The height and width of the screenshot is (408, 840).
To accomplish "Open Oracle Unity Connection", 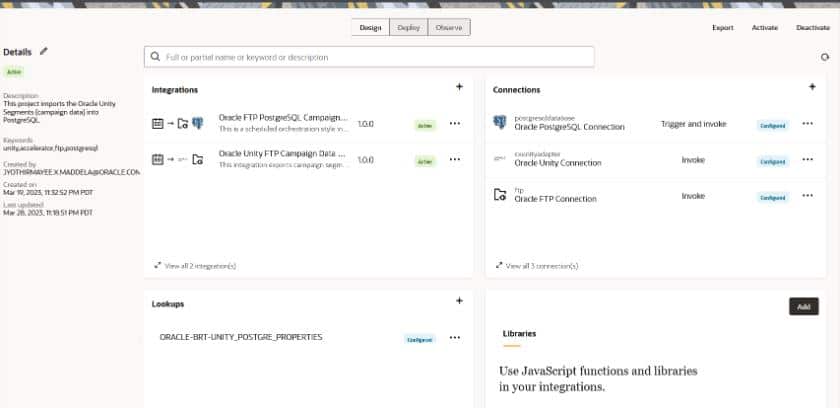I will (x=558, y=163).
